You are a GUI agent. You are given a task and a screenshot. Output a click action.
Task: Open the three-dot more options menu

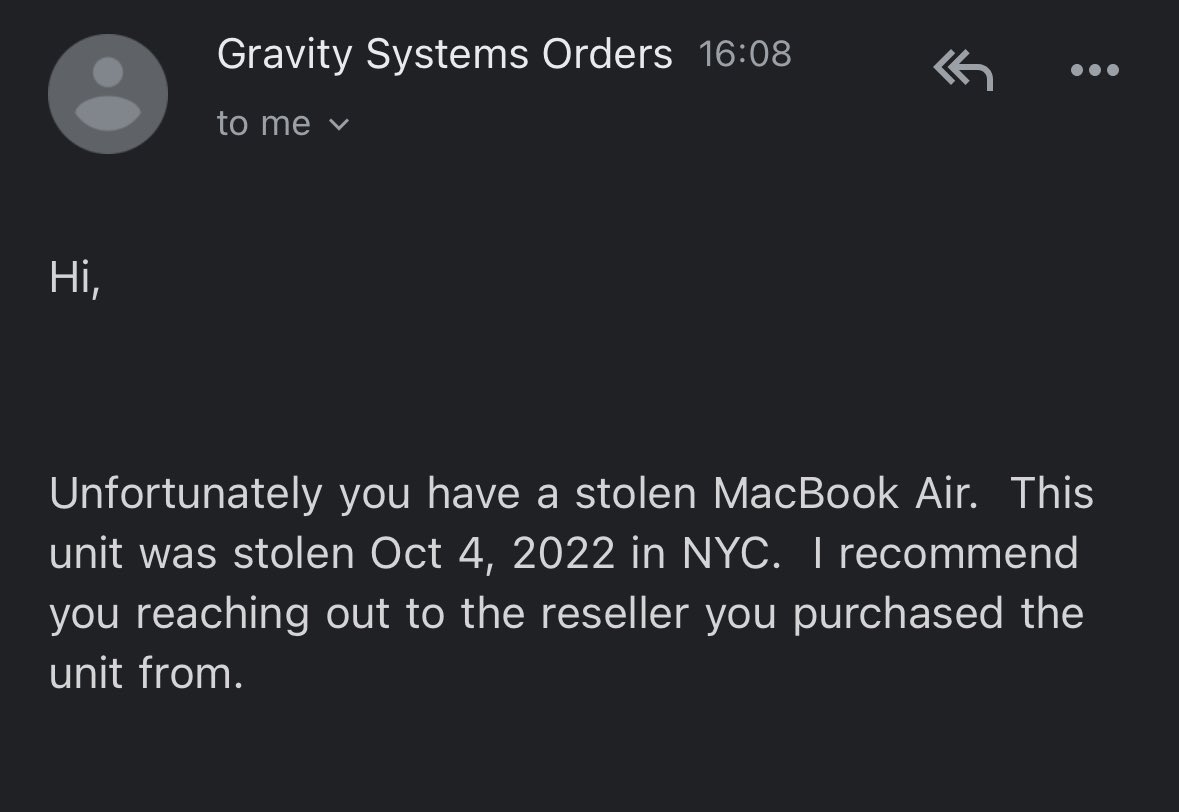coord(1095,70)
